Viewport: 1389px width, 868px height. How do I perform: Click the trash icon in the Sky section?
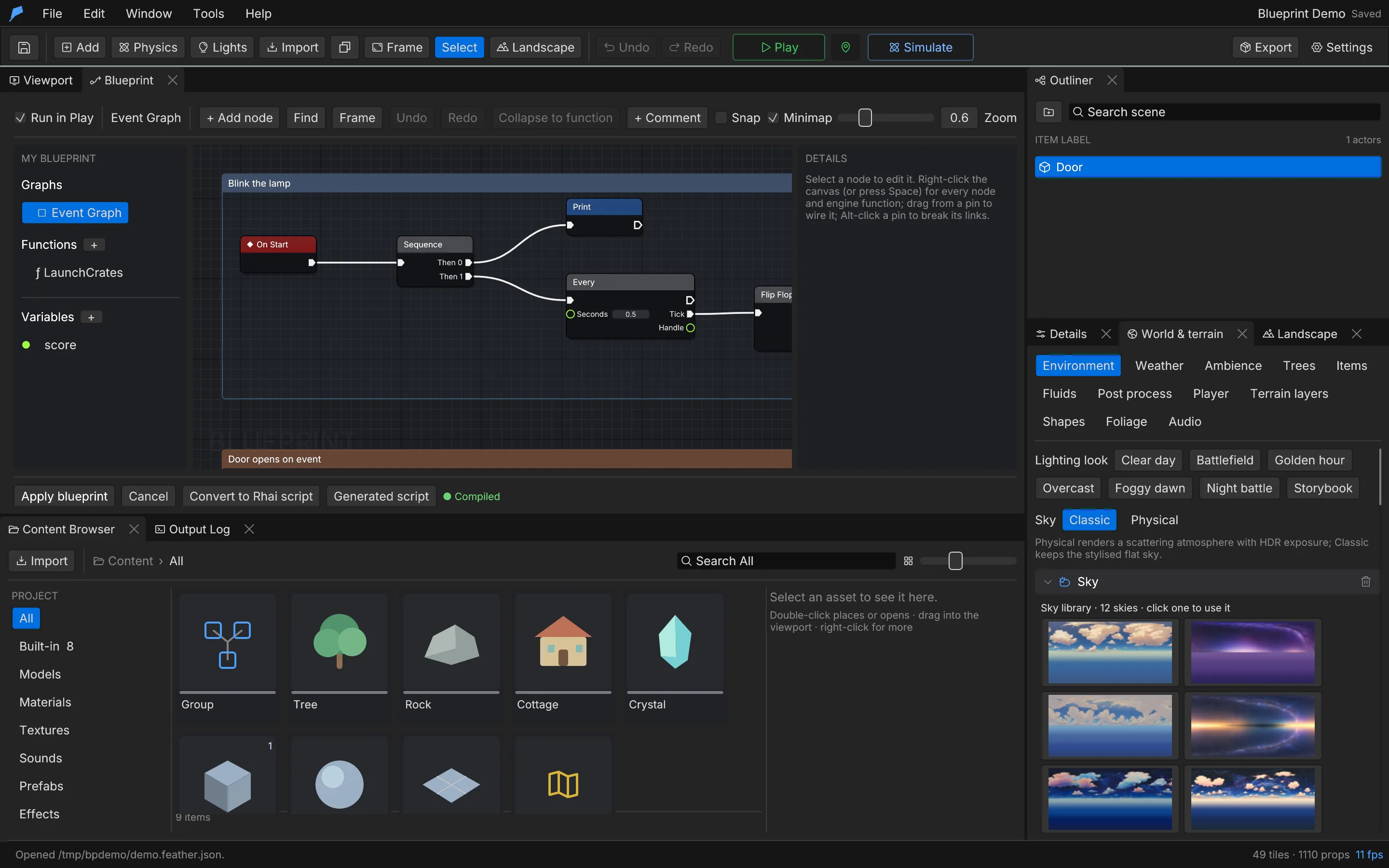point(1365,582)
